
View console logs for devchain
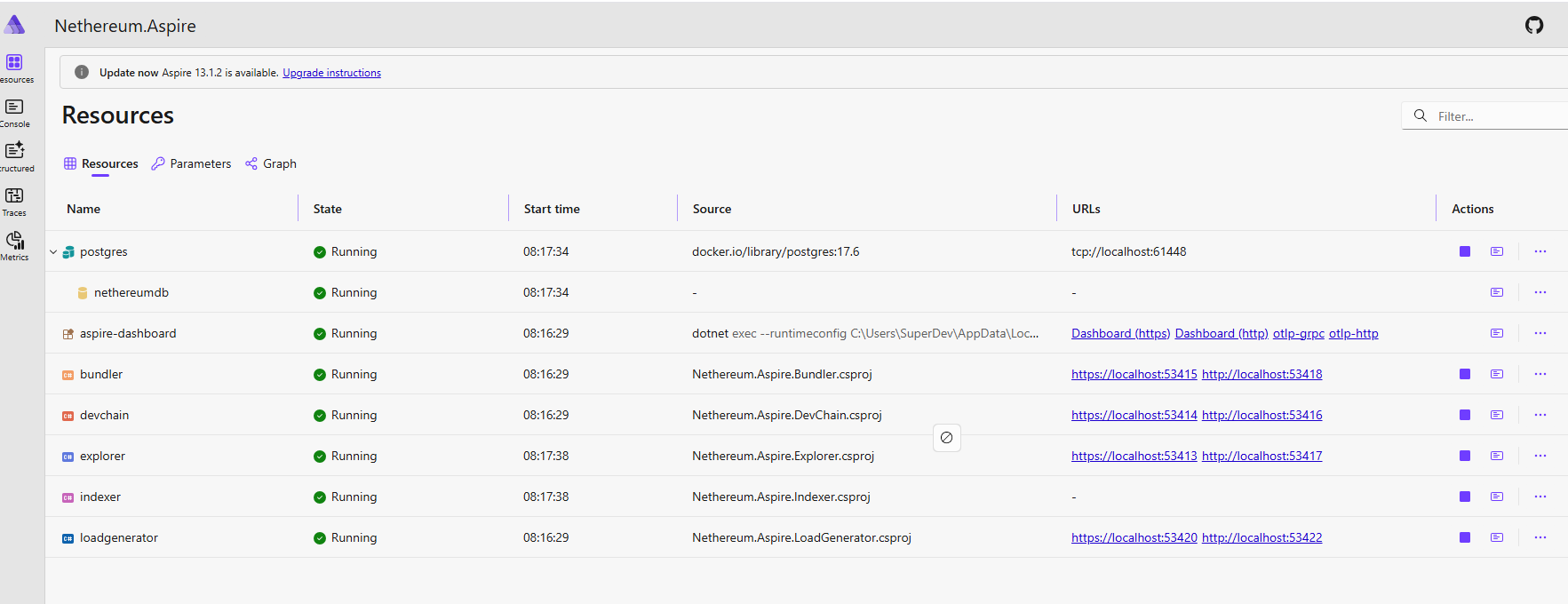(x=1497, y=415)
